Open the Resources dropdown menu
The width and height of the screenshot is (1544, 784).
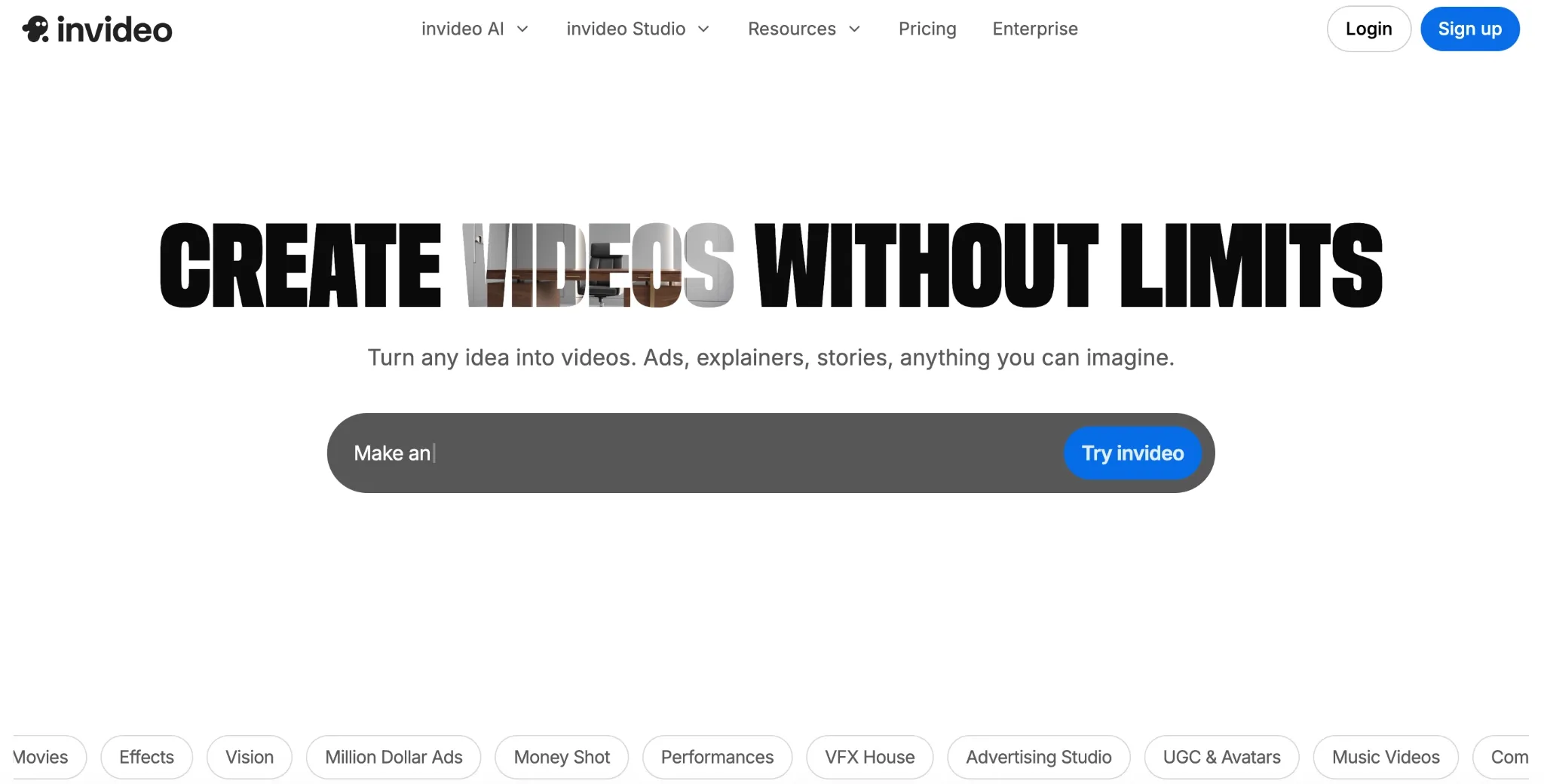(804, 29)
